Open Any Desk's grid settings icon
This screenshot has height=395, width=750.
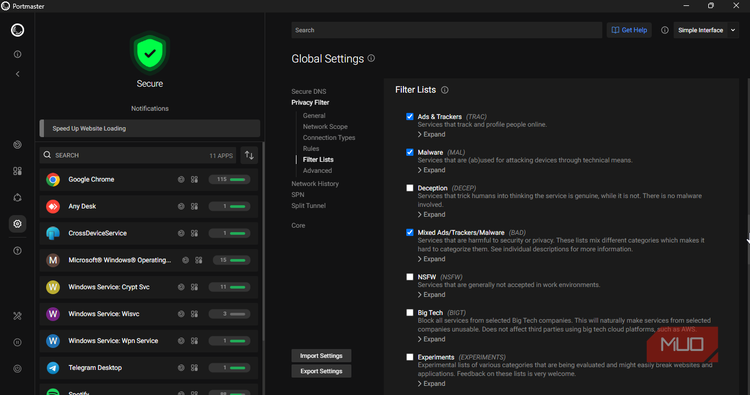(x=194, y=207)
